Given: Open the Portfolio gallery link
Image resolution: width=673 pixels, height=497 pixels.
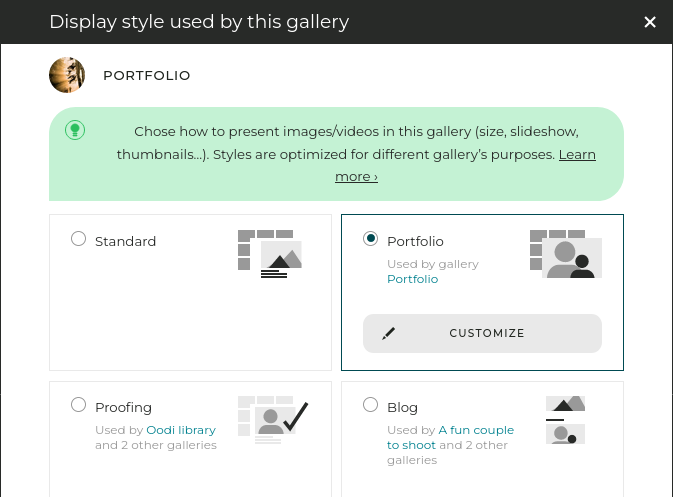Looking at the screenshot, I should (x=412, y=279).
